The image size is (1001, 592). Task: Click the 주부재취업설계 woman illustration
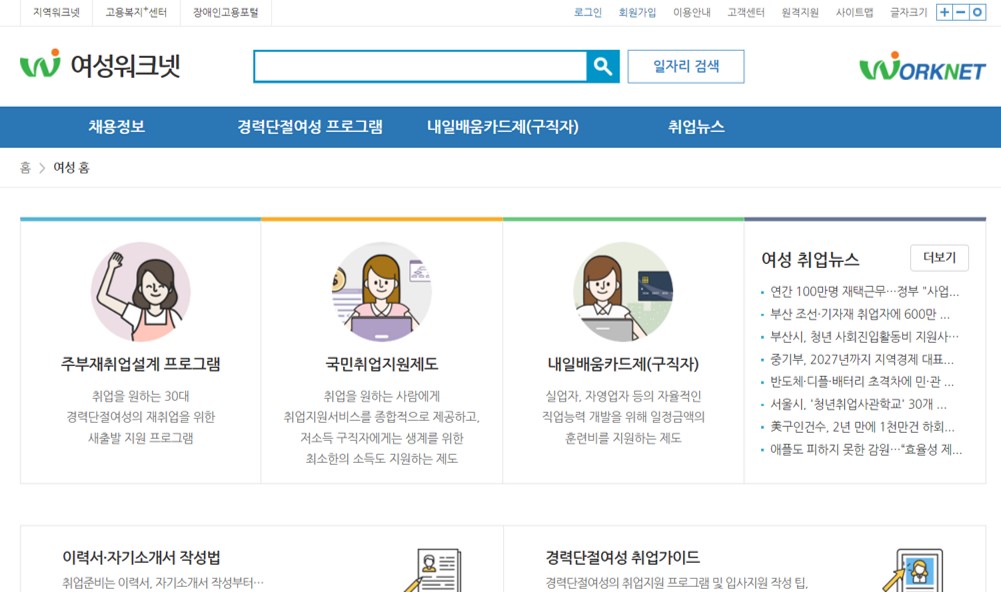coord(140,292)
